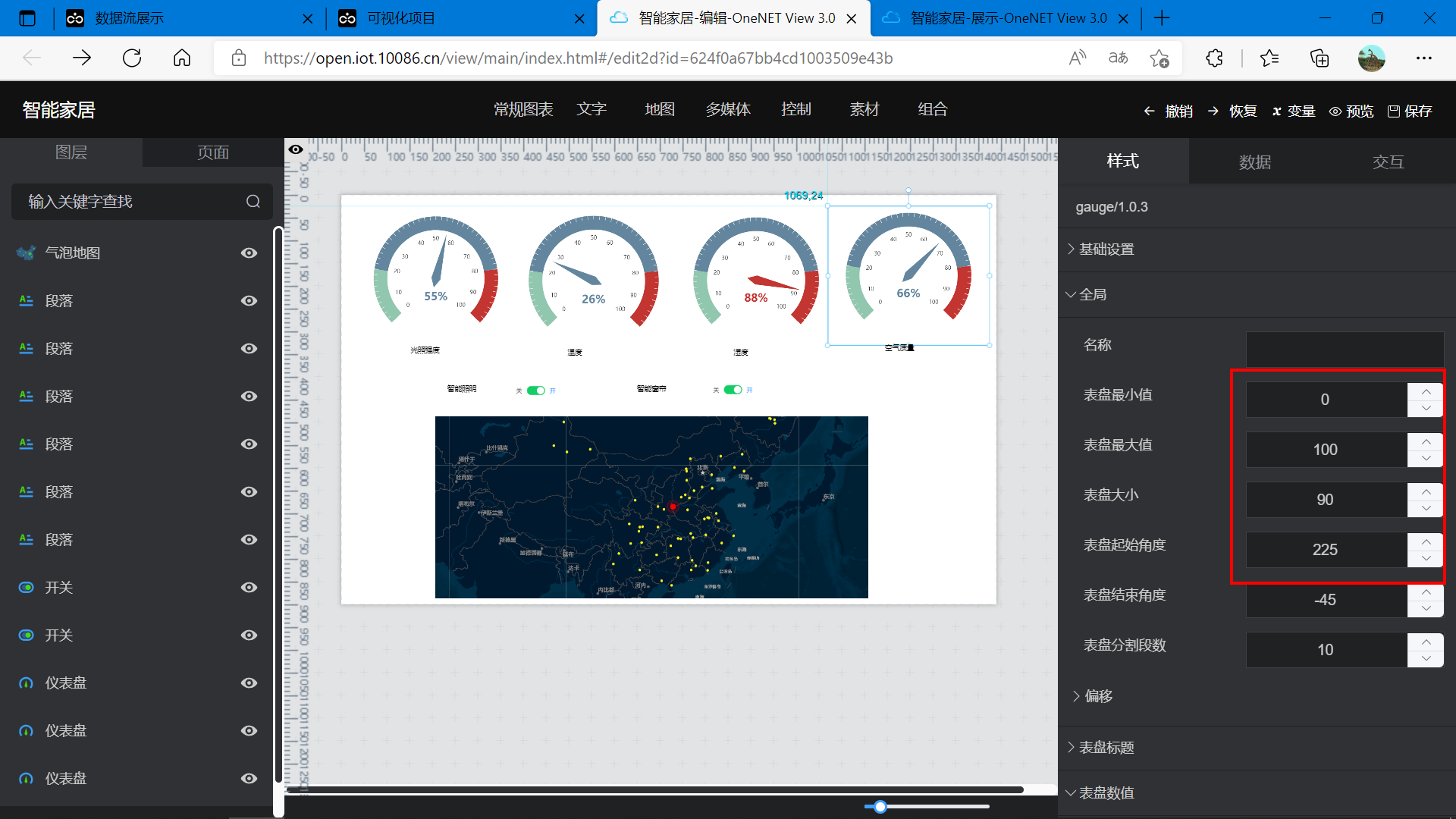
Task: Click the layer keyword search field
Action: [x=142, y=202]
